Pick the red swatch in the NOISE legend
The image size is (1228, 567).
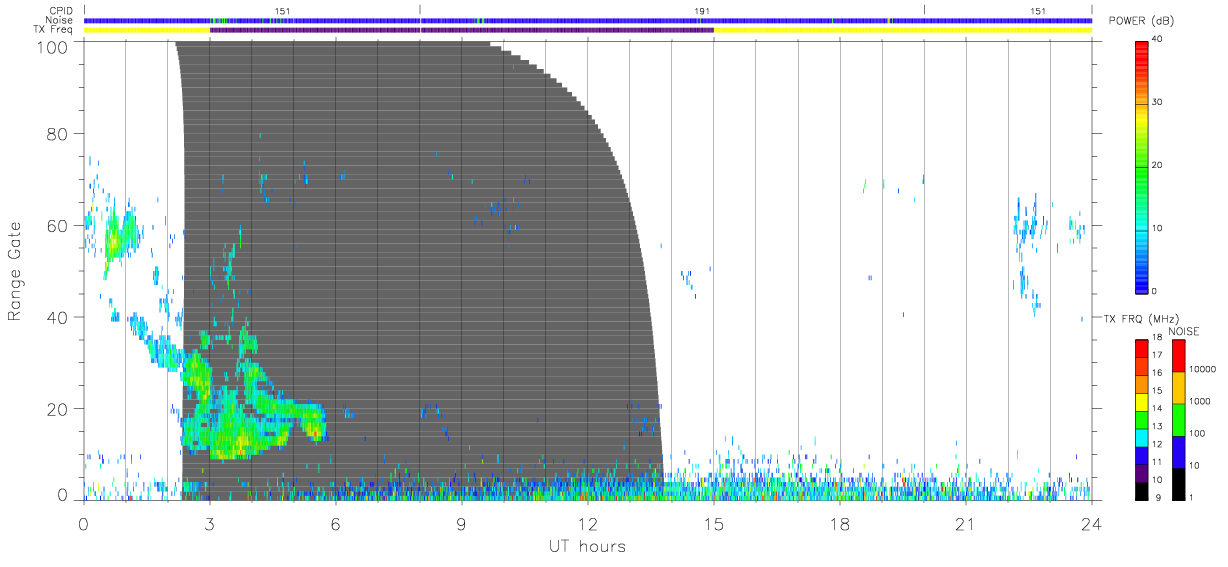pos(1178,355)
